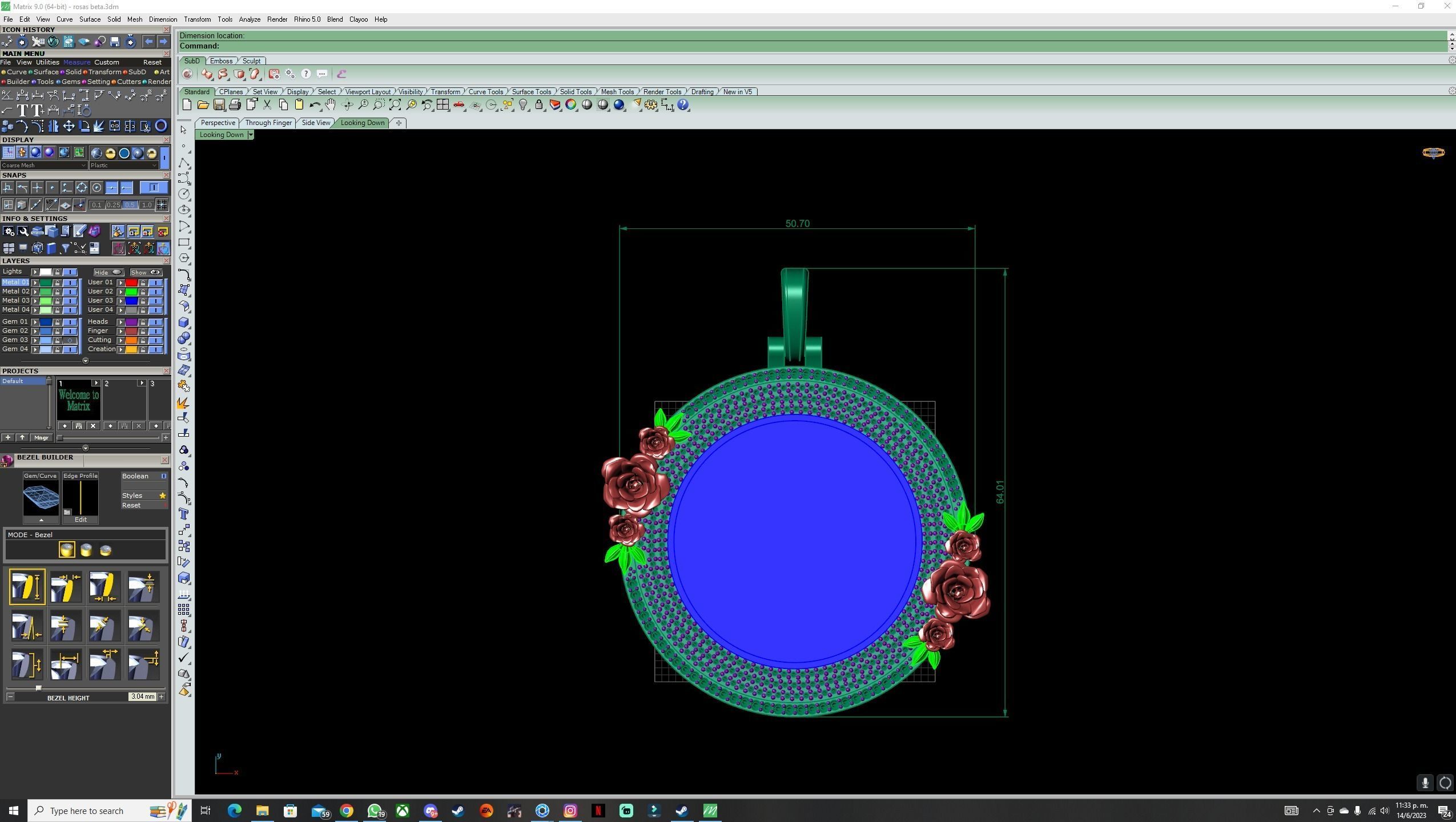Toggle visibility of Gem 03 layer
This screenshot has width=1456, height=822.
(x=70, y=340)
